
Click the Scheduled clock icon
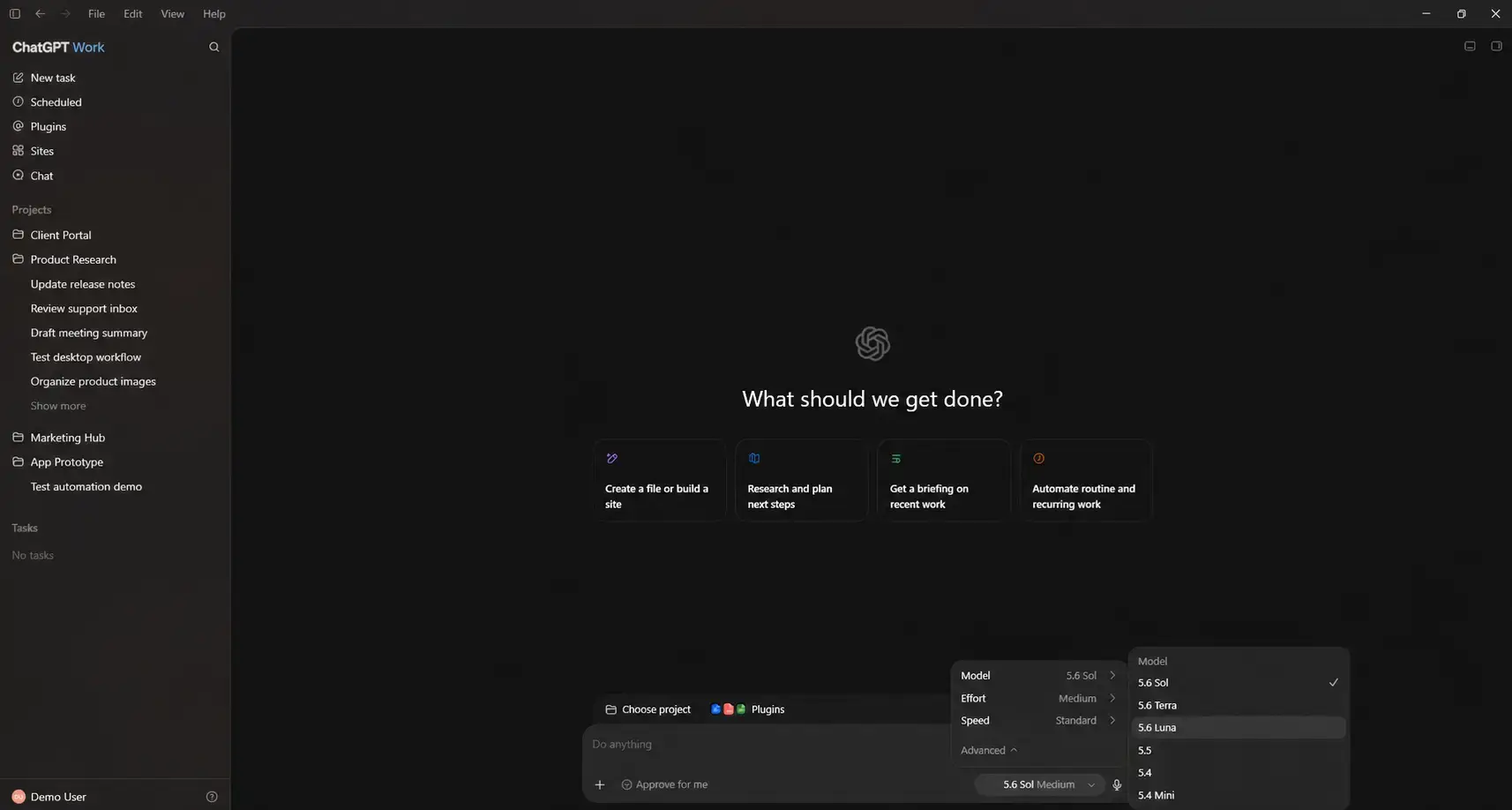[x=18, y=102]
